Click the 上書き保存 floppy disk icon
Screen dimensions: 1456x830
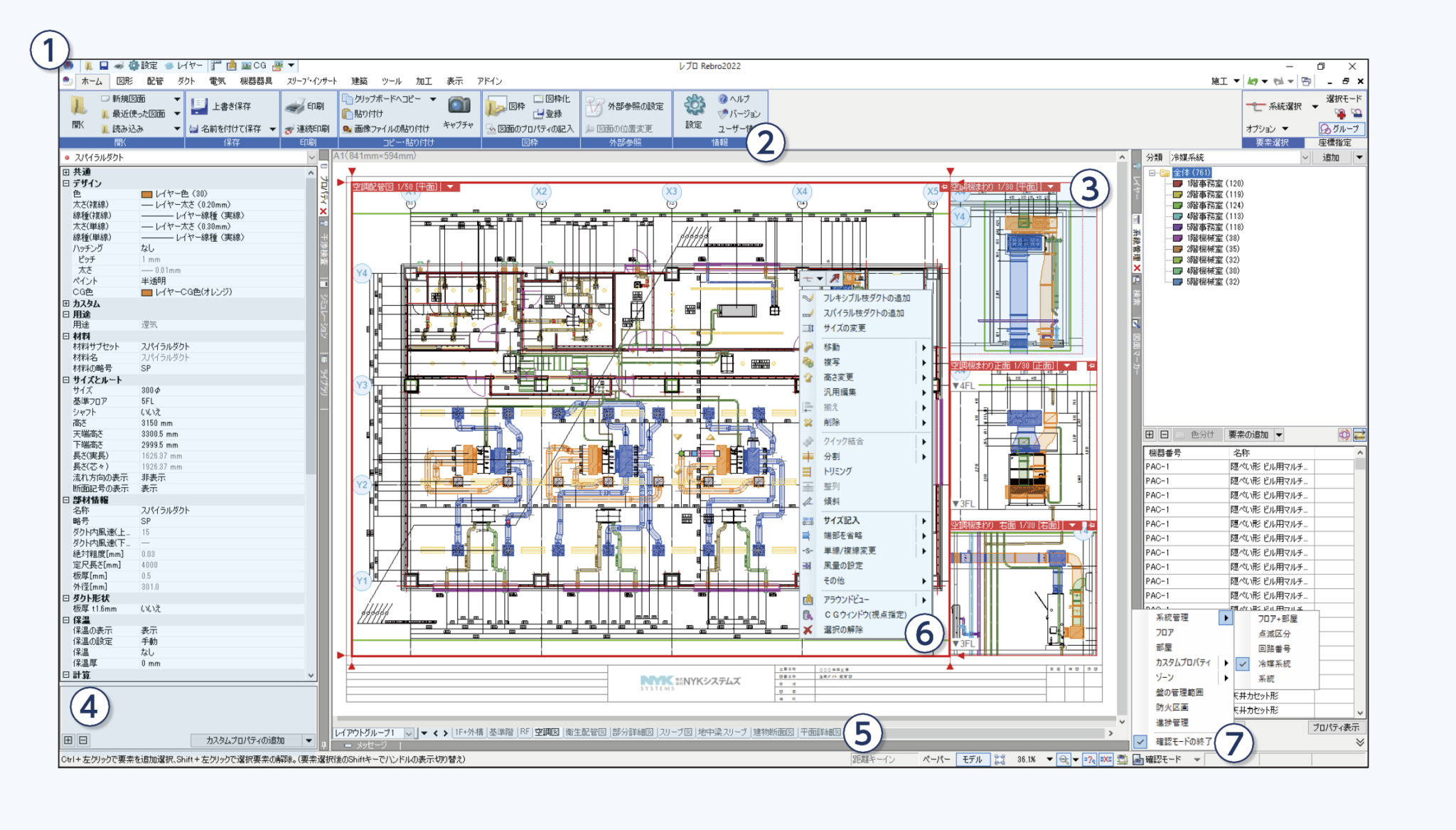pyautogui.click(x=199, y=107)
